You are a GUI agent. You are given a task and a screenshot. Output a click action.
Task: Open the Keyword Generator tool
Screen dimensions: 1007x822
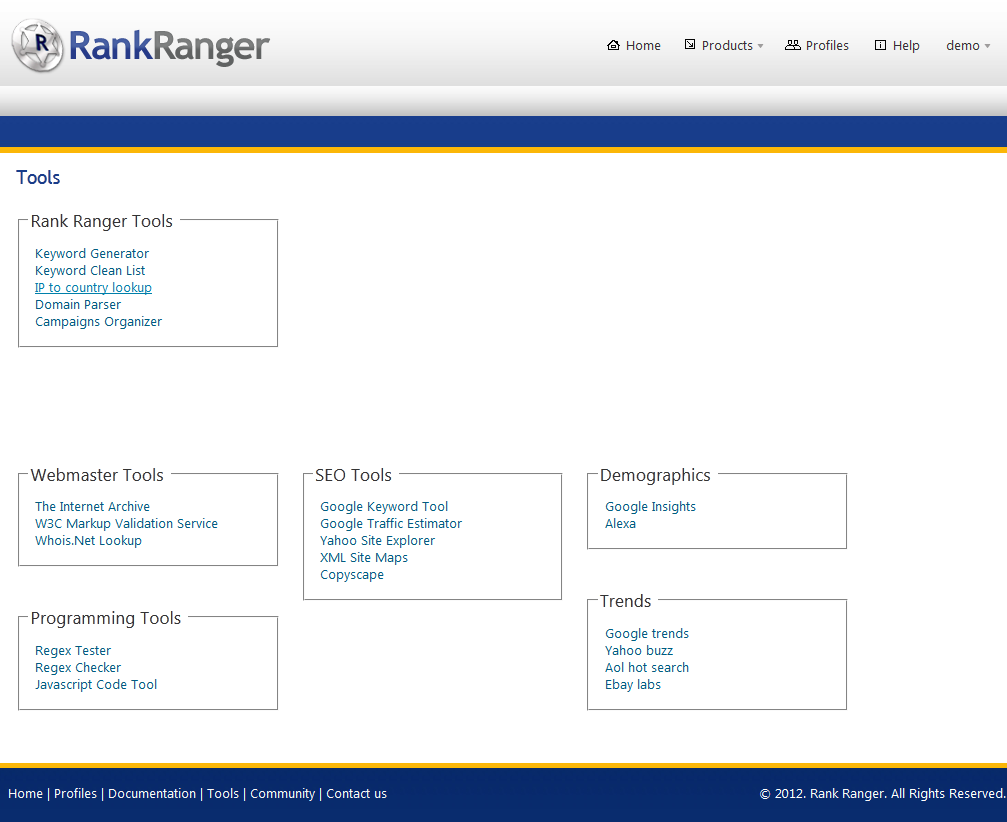tap(92, 254)
